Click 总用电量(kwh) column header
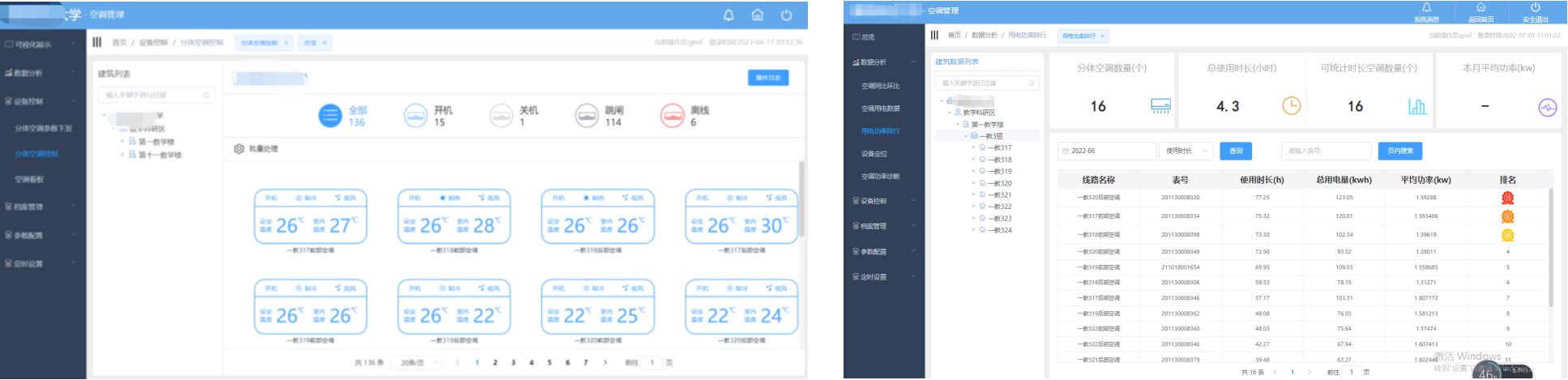 point(1344,180)
